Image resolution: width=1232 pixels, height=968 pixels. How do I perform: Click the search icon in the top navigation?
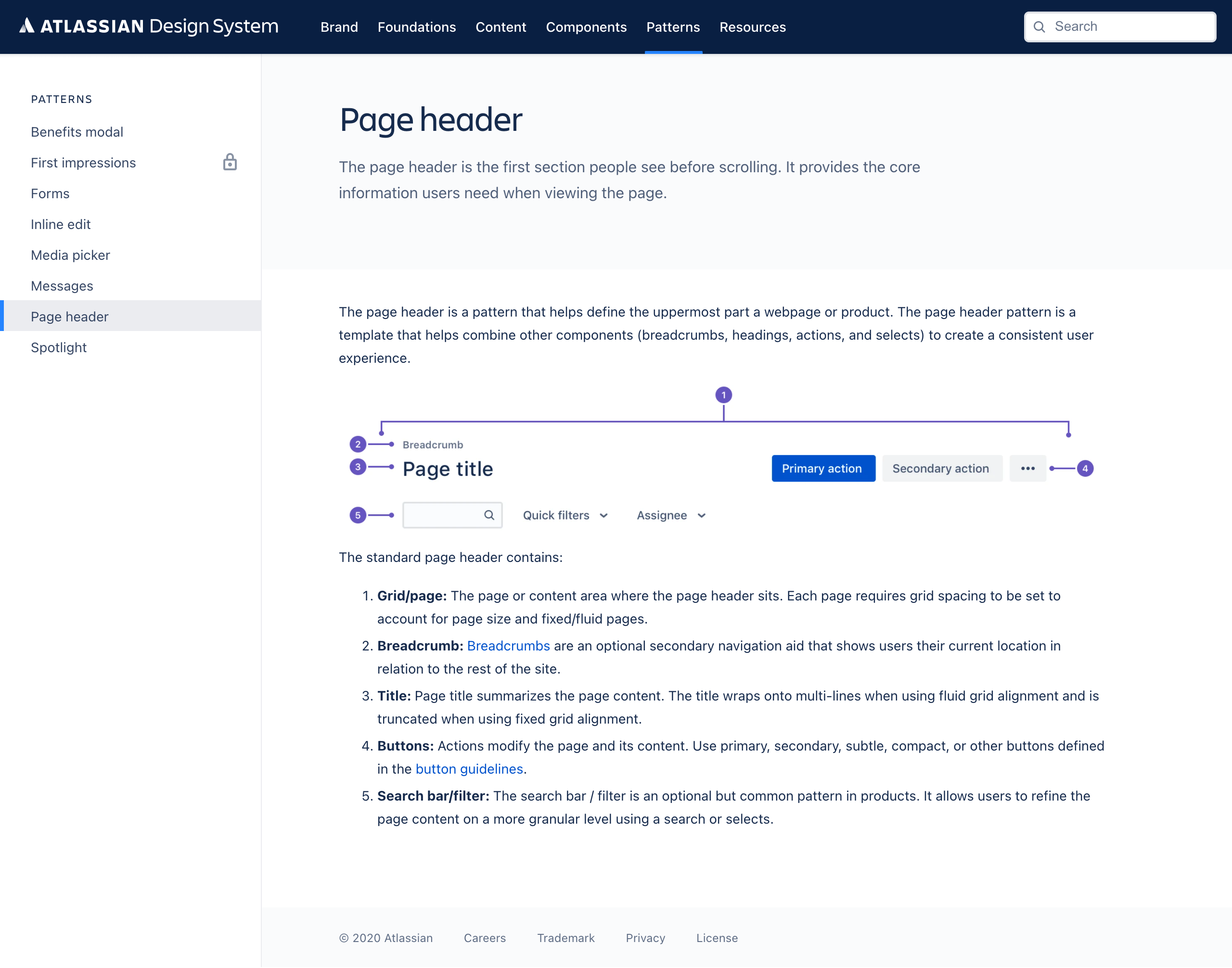pyautogui.click(x=1041, y=27)
